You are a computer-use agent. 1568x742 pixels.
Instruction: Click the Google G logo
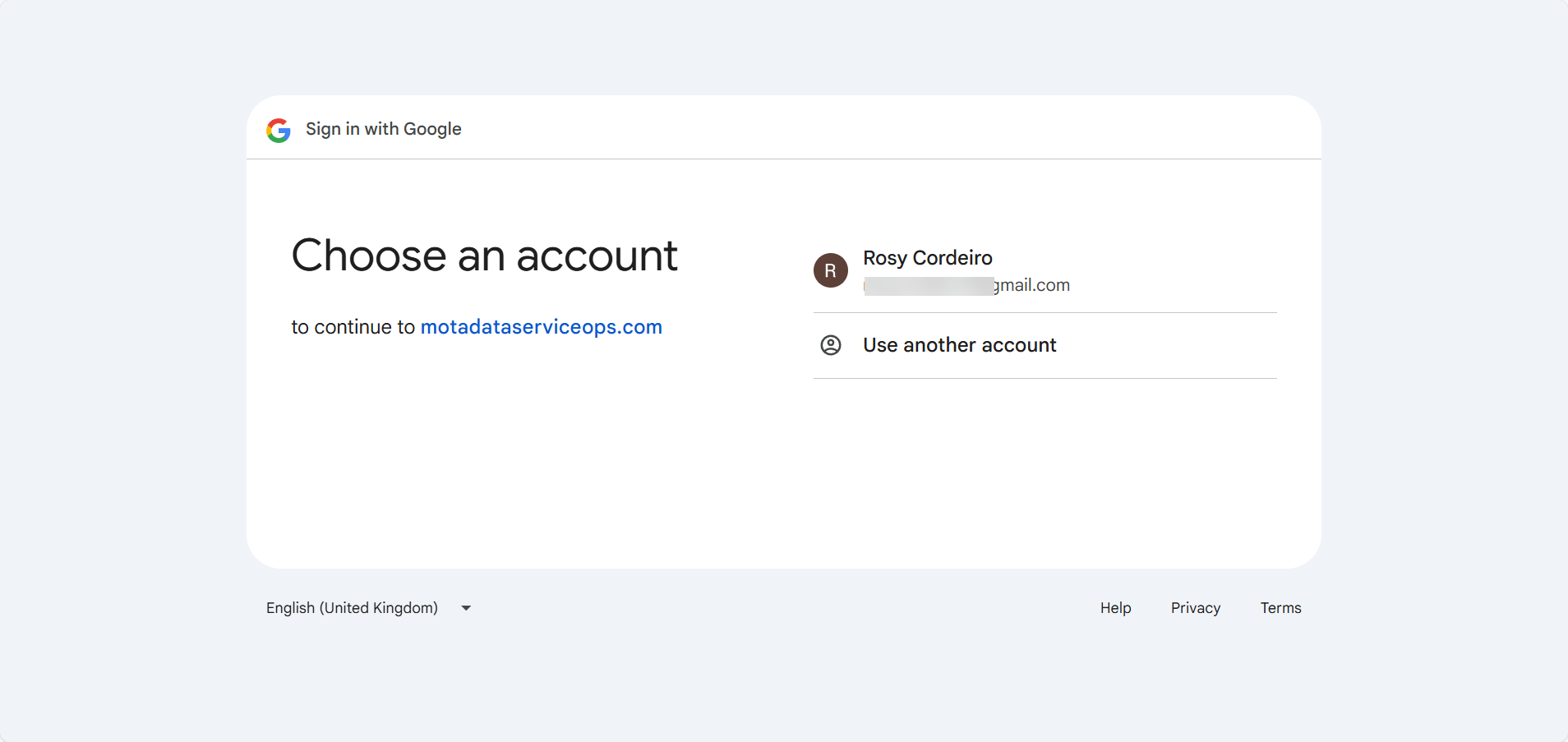(279, 130)
